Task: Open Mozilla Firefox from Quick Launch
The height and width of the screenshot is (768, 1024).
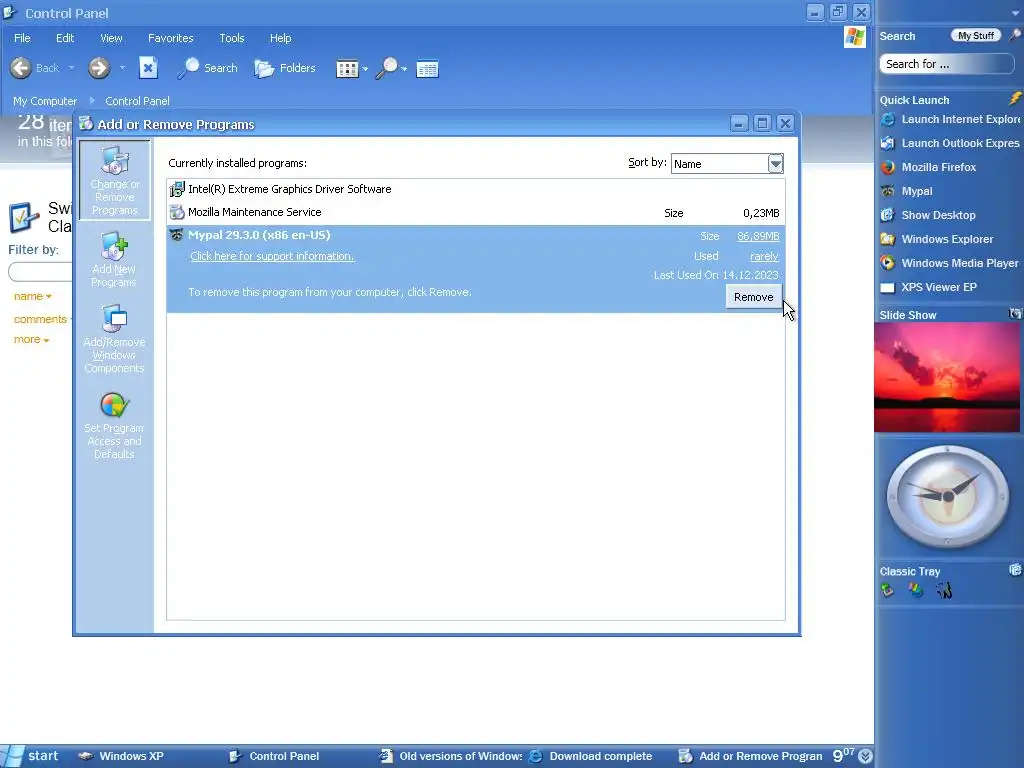Action: (x=929, y=167)
